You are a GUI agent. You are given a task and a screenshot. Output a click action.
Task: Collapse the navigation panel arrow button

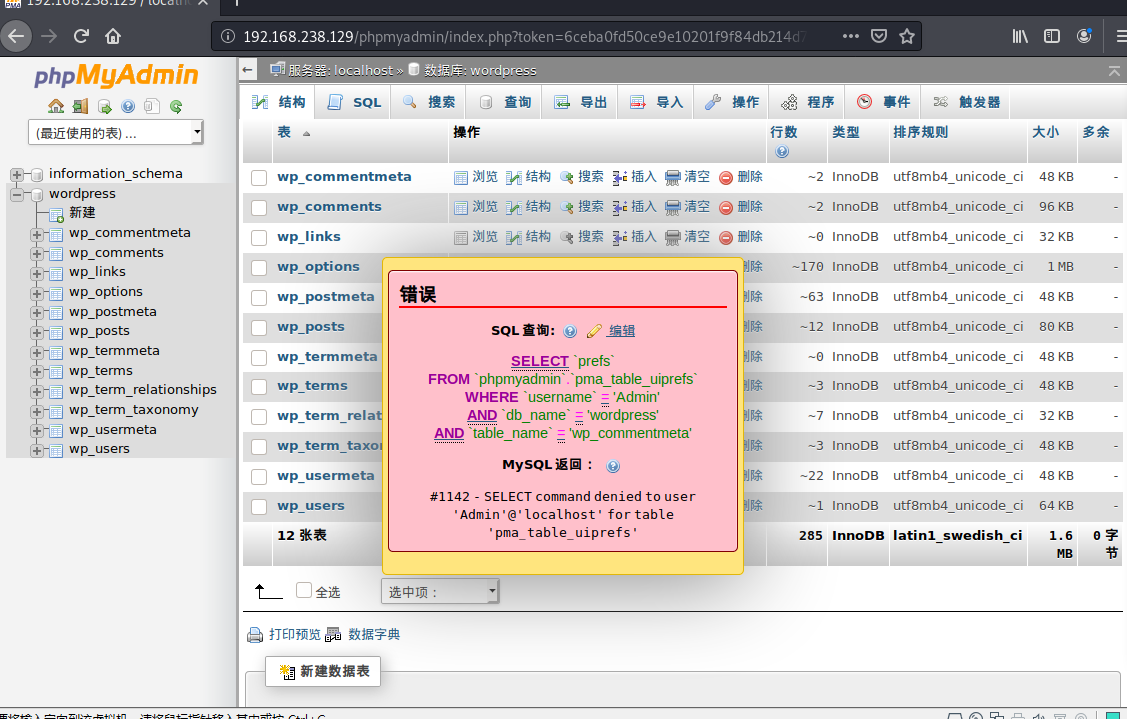(x=247, y=70)
